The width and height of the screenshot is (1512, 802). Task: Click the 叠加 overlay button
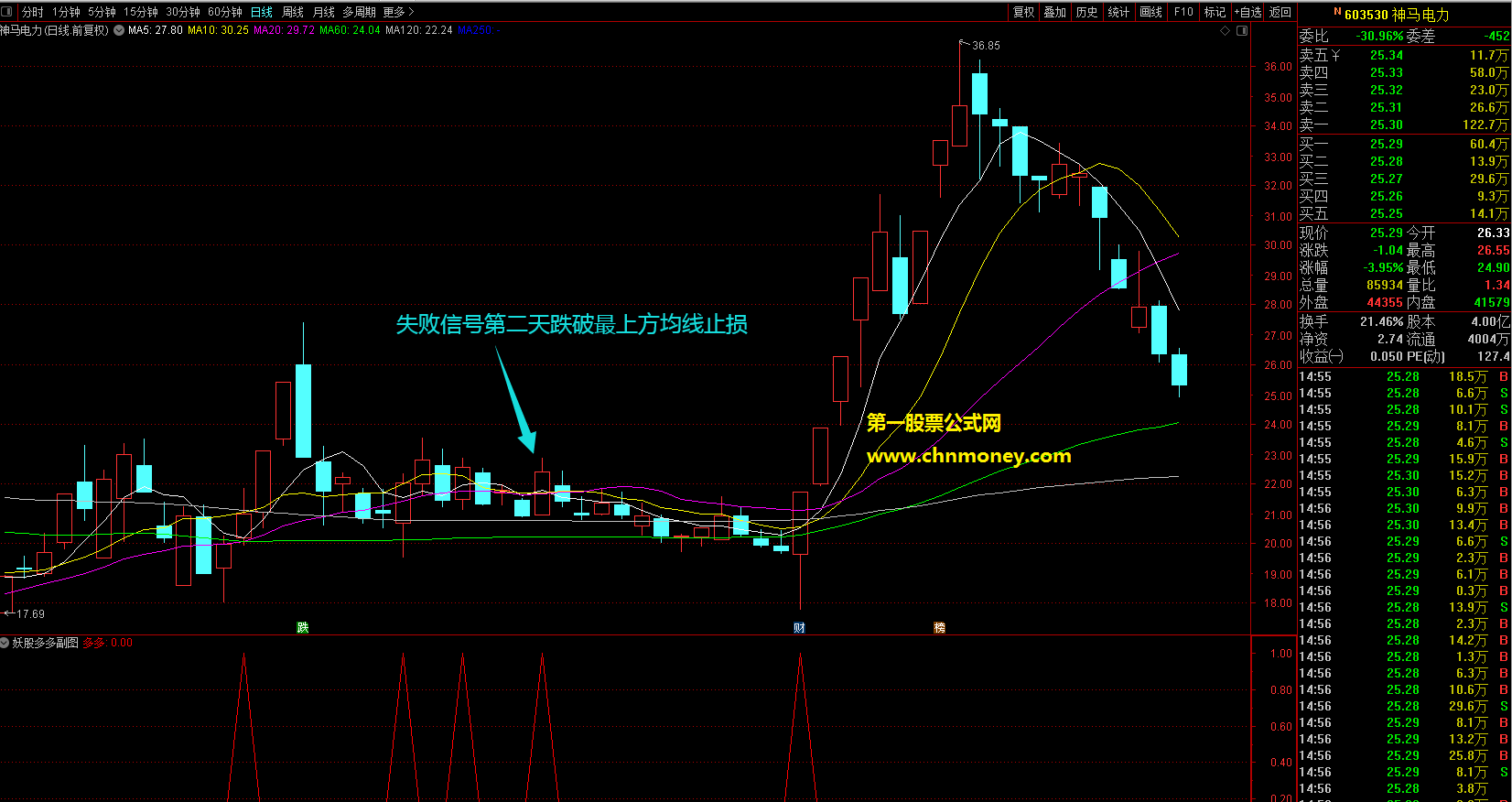[1054, 12]
